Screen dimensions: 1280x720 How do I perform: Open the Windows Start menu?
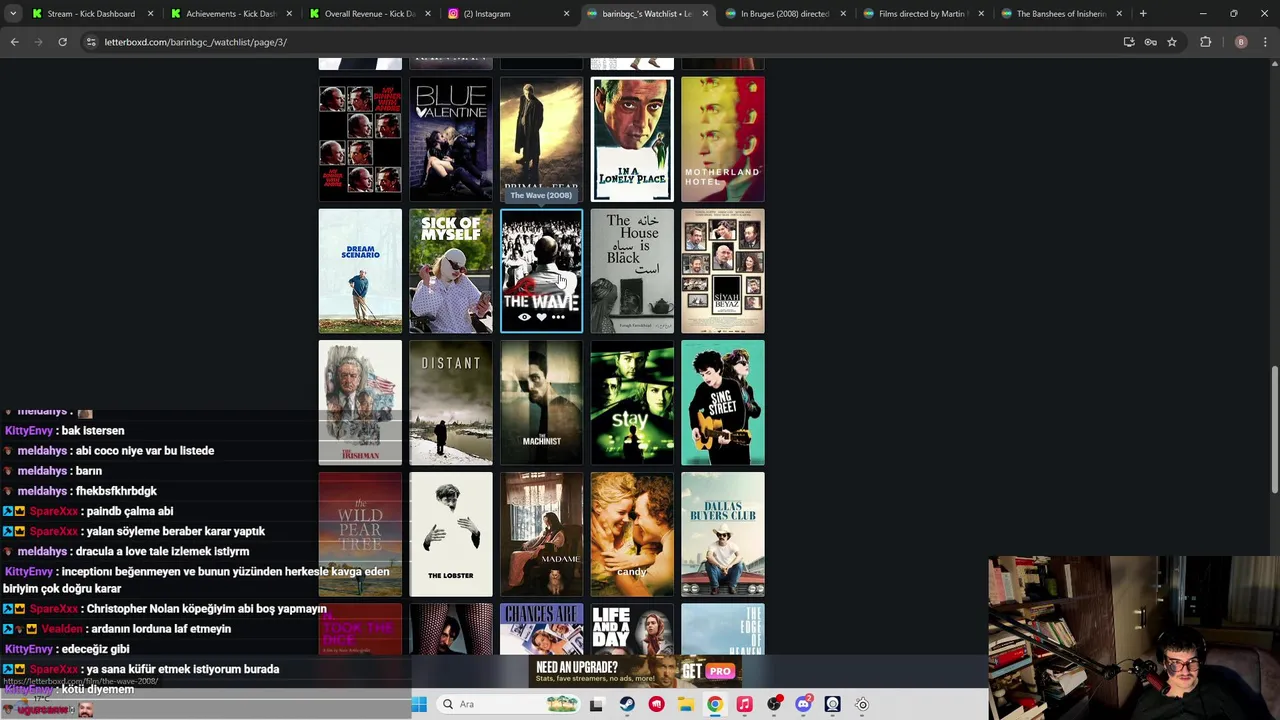click(x=419, y=704)
